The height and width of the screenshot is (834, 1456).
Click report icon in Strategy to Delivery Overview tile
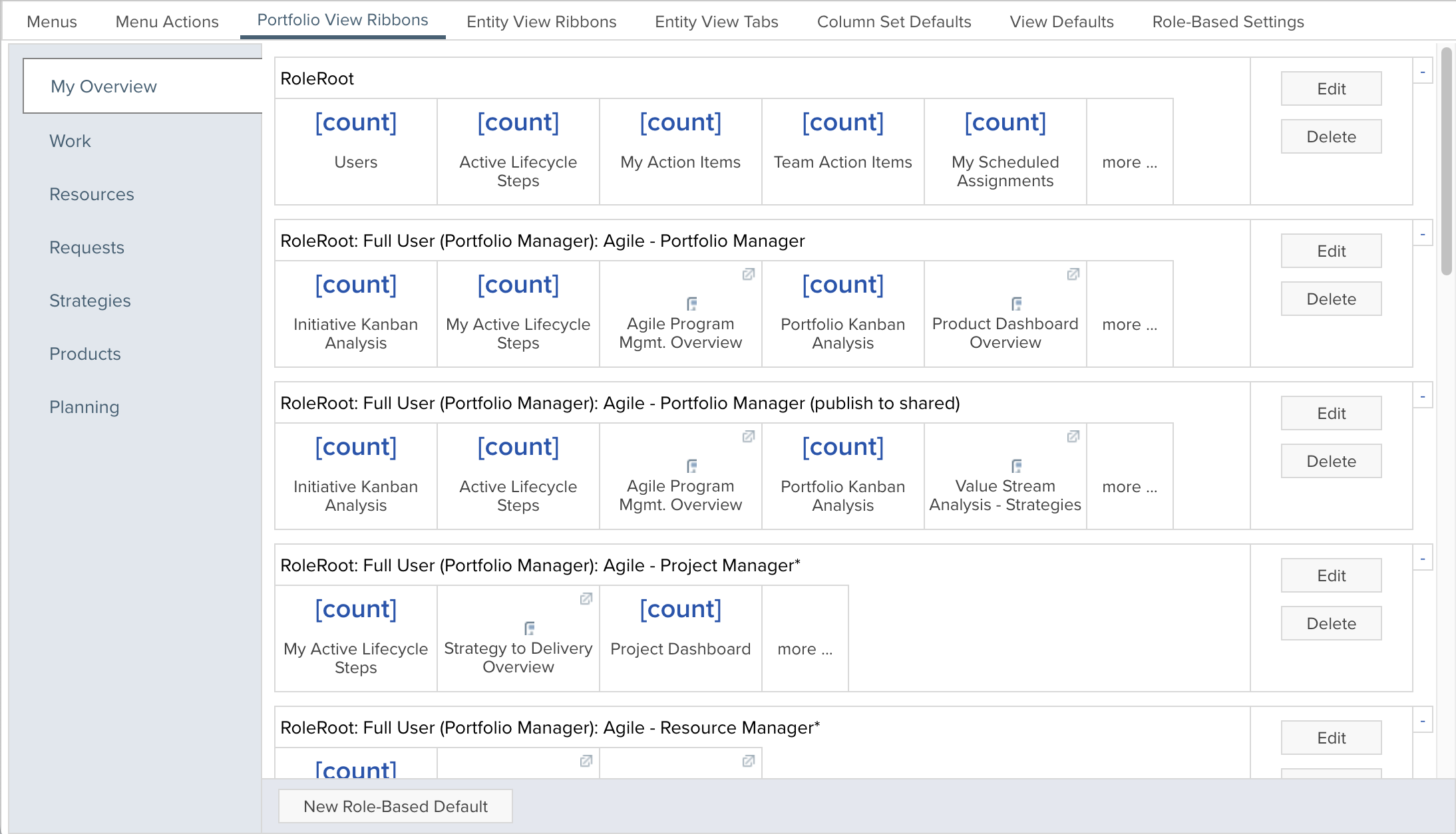click(529, 628)
